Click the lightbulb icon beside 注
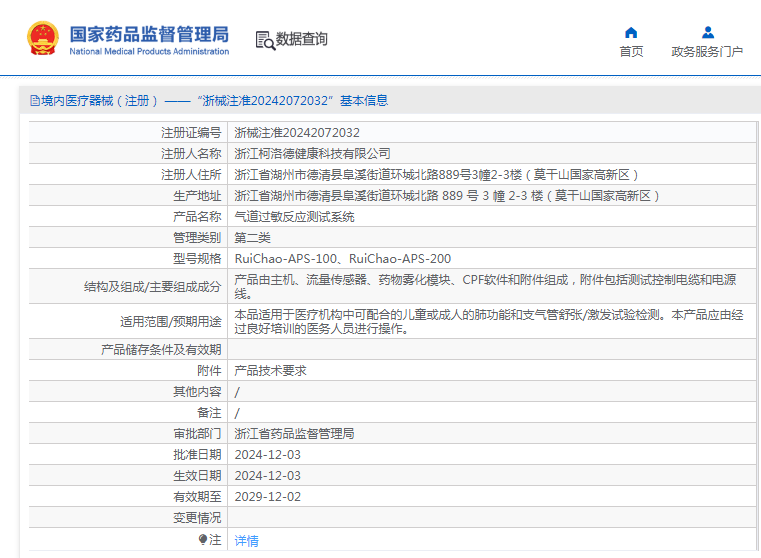The height and width of the screenshot is (558, 761). point(203,539)
